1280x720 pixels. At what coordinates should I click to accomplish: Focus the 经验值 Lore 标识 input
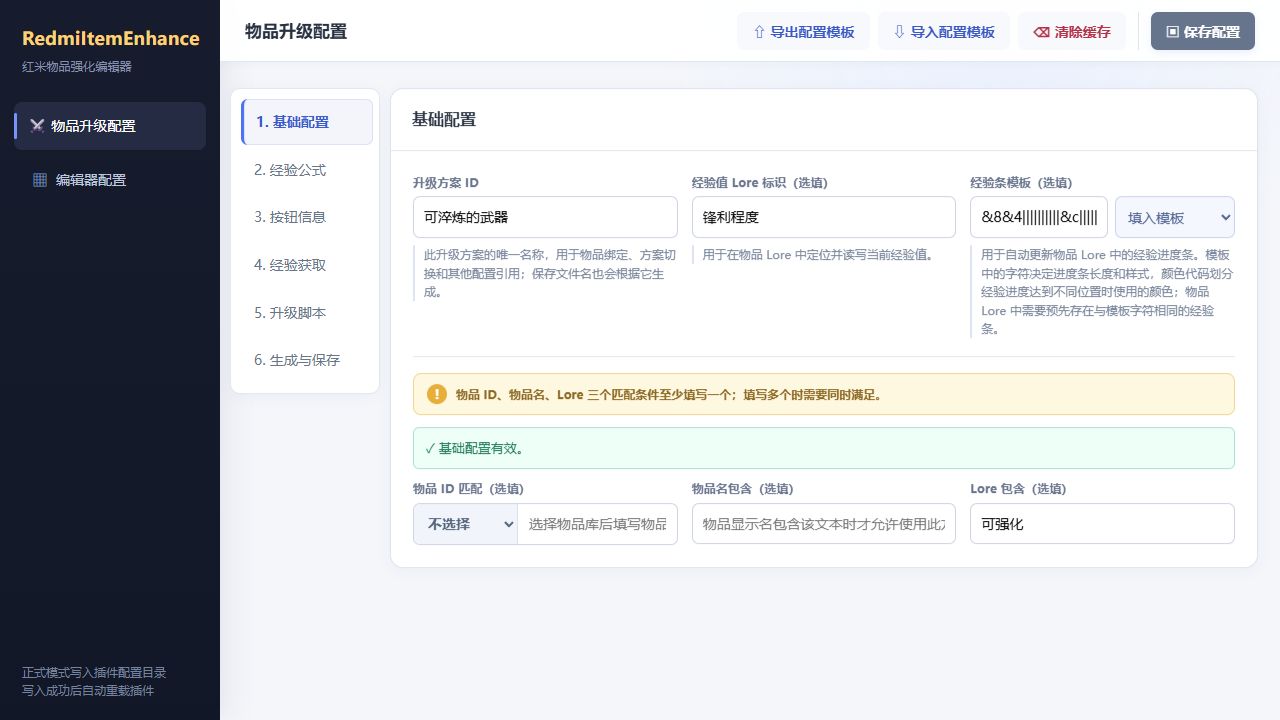tap(824, 217)
